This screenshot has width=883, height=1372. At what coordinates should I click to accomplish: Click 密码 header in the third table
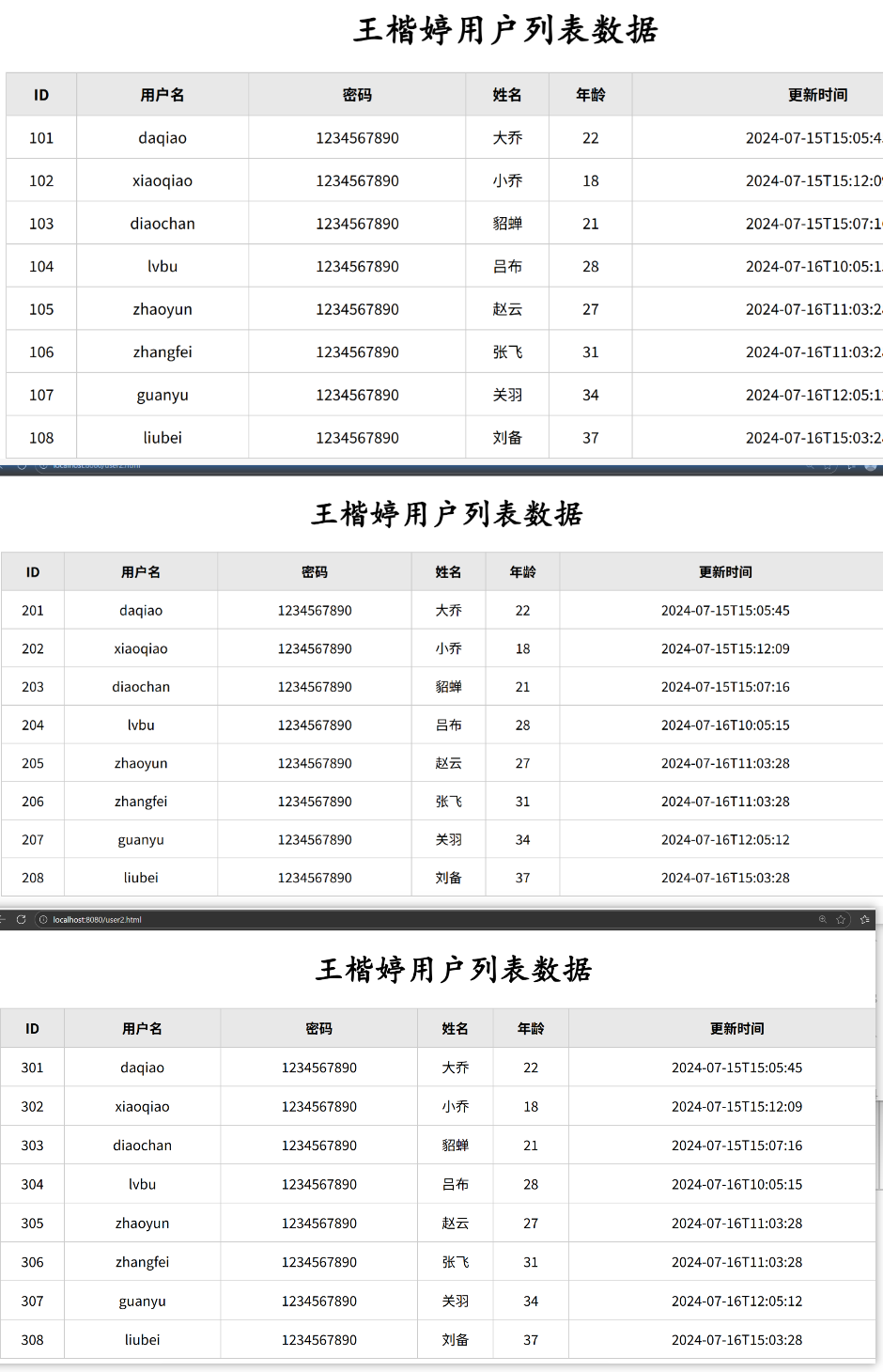[x=318, y=1029]
